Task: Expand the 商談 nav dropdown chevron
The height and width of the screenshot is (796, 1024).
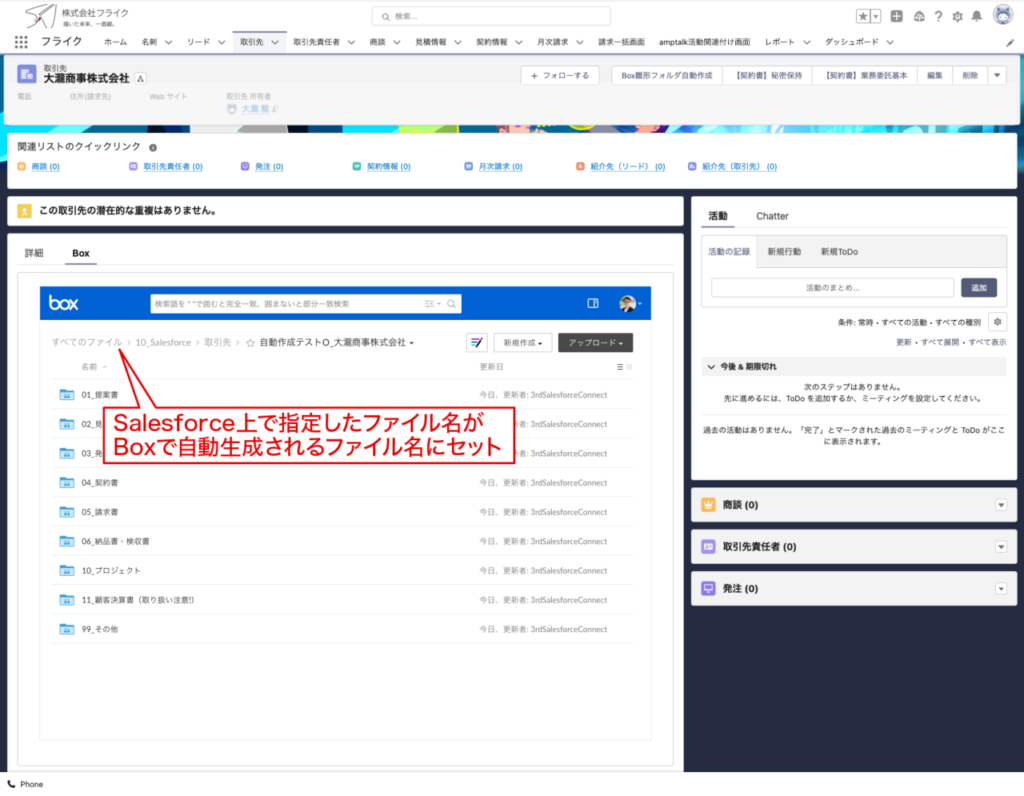Action: click(x=396, y=42)
